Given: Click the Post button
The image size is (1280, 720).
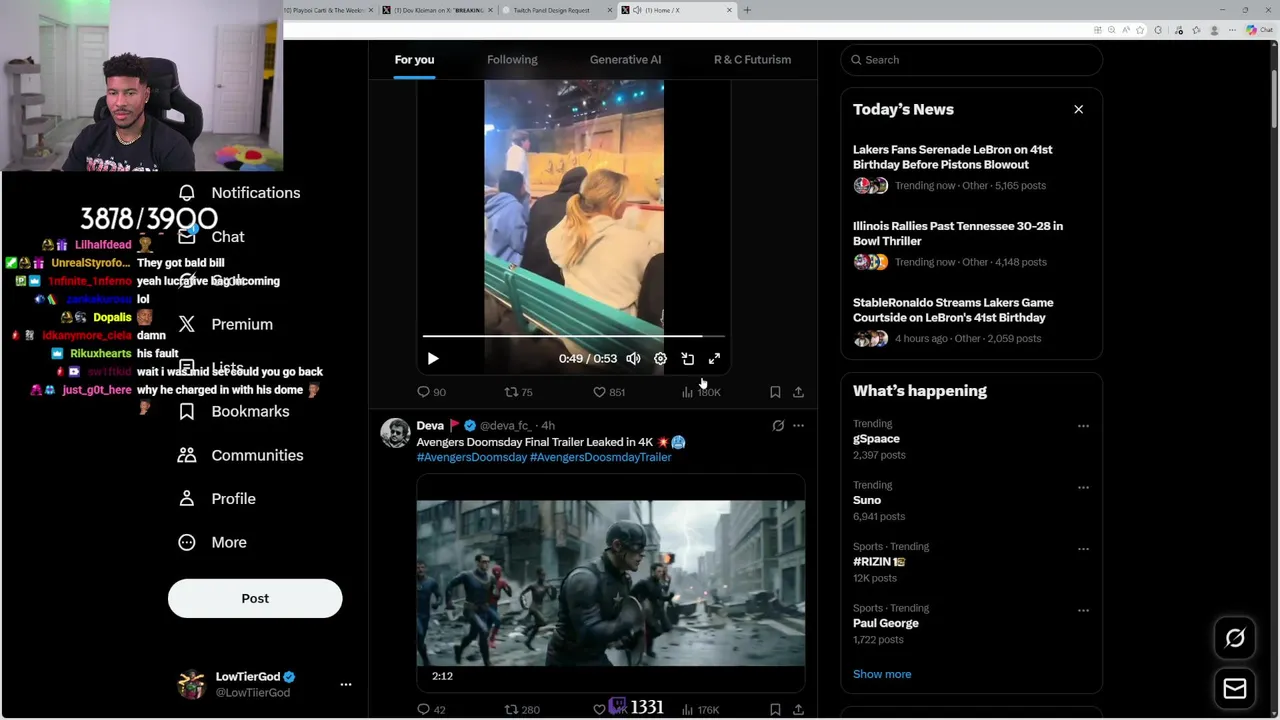Looking at the screenshot, I should [255, 598].
